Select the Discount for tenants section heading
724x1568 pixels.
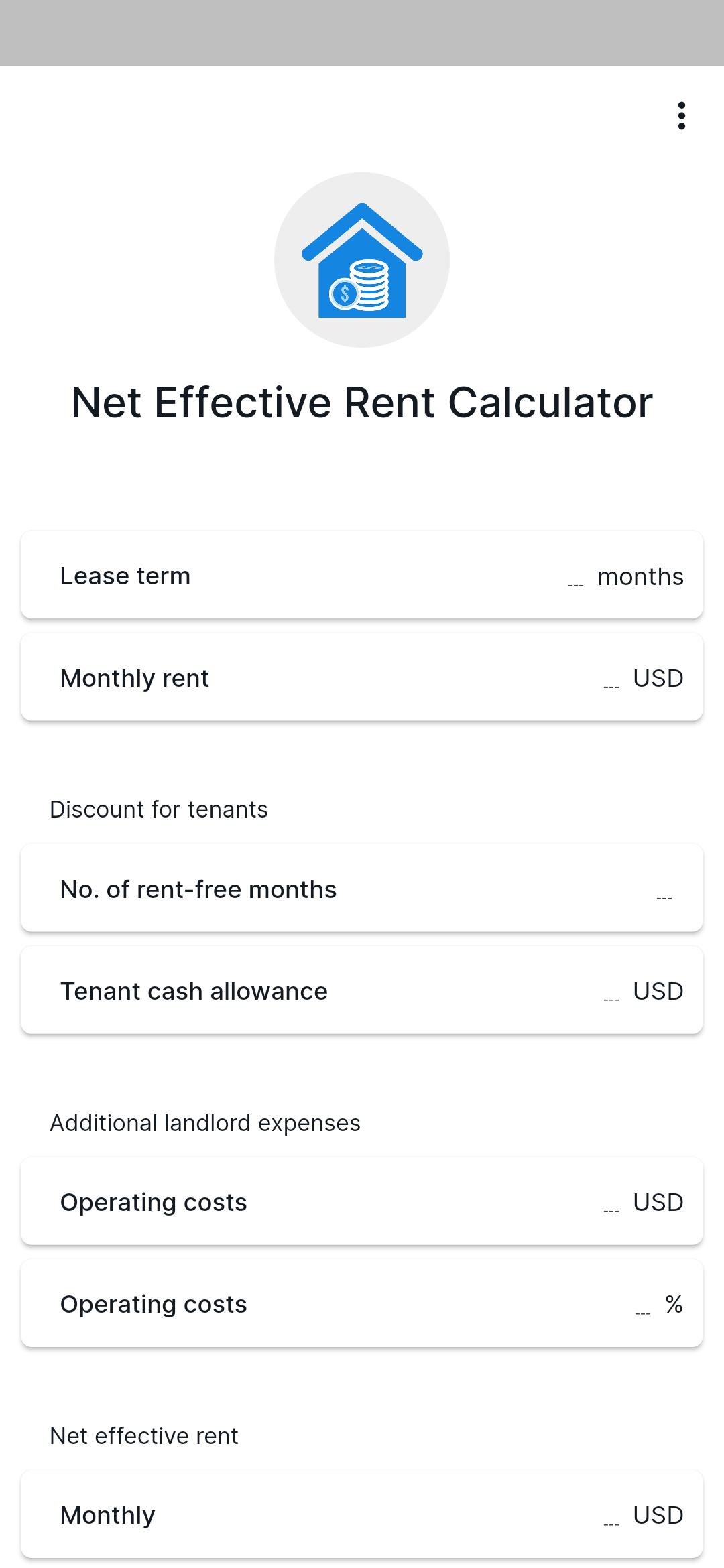click(159, 809)
